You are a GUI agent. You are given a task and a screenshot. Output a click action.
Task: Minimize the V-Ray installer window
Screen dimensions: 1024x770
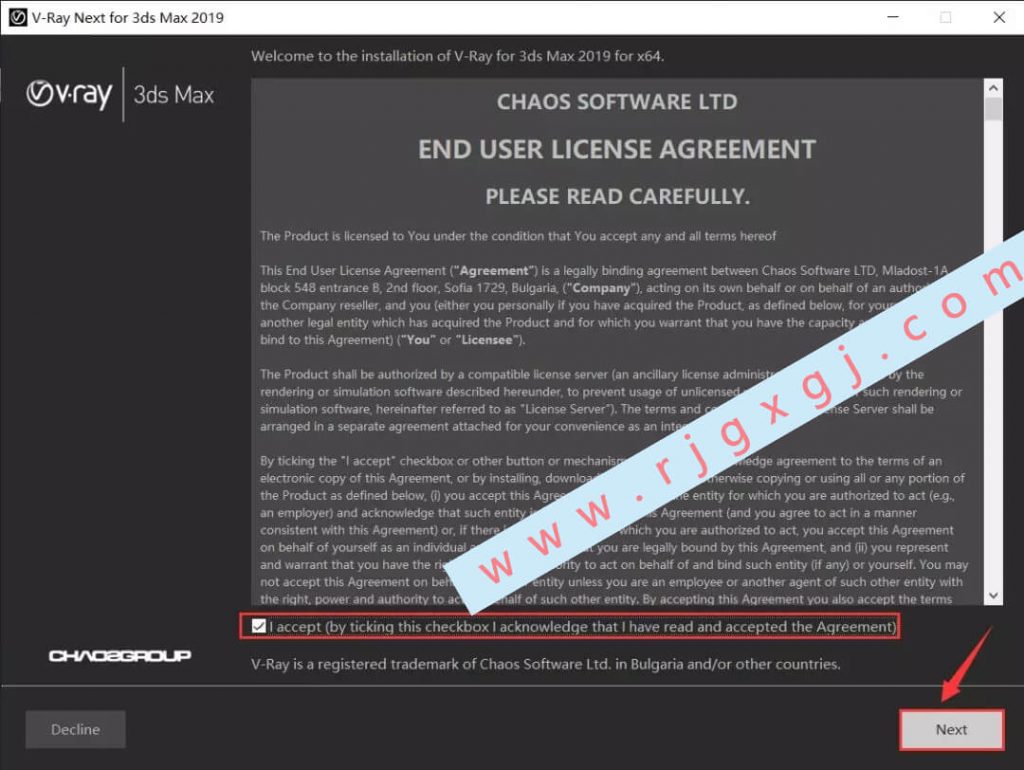click(x=893, y=17)
